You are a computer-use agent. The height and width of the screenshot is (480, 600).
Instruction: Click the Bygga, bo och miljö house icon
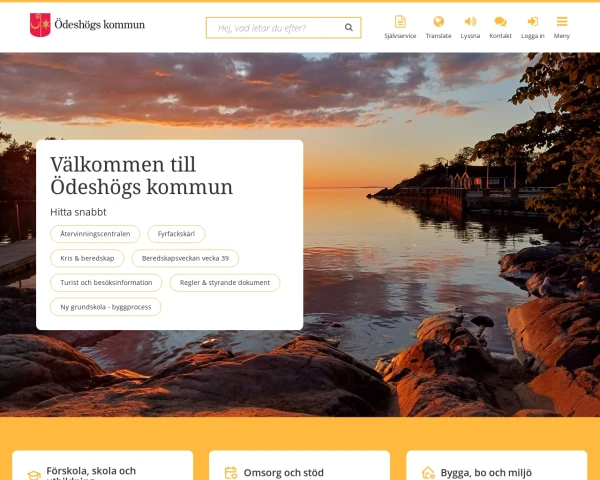click(x=428, y=473)
